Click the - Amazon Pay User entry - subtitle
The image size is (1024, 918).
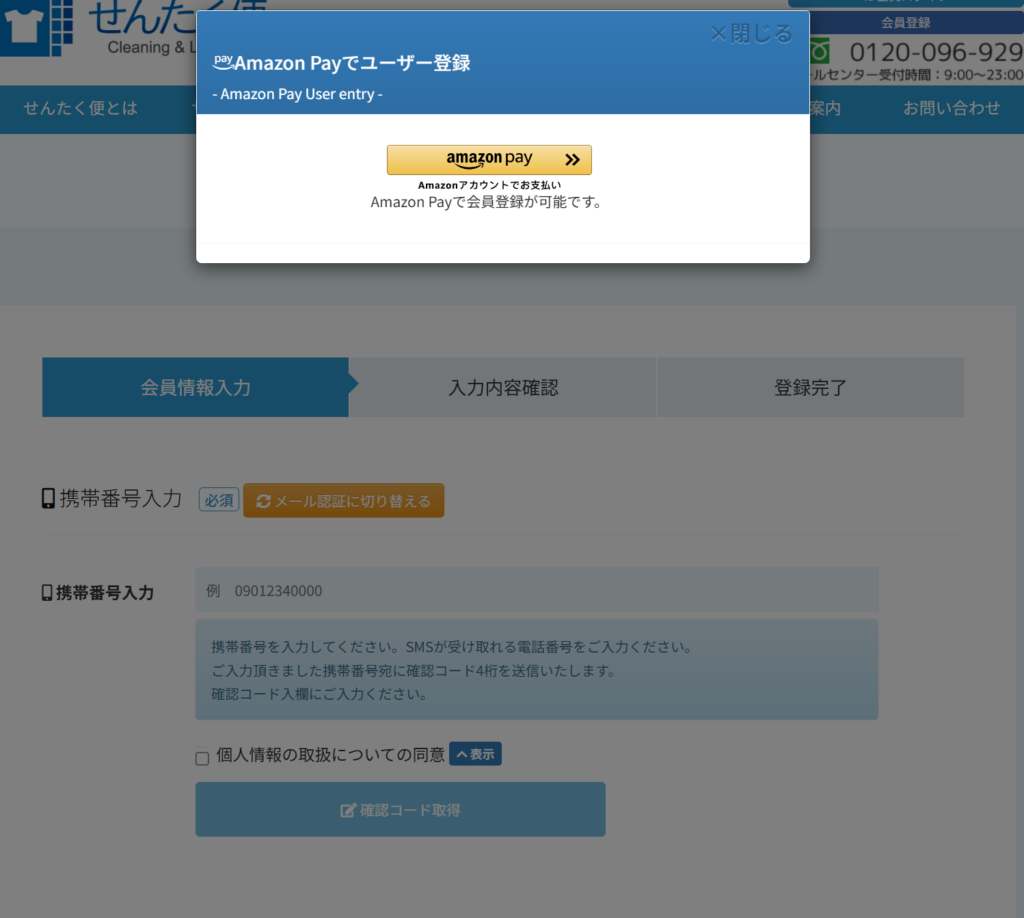(298, 94)
